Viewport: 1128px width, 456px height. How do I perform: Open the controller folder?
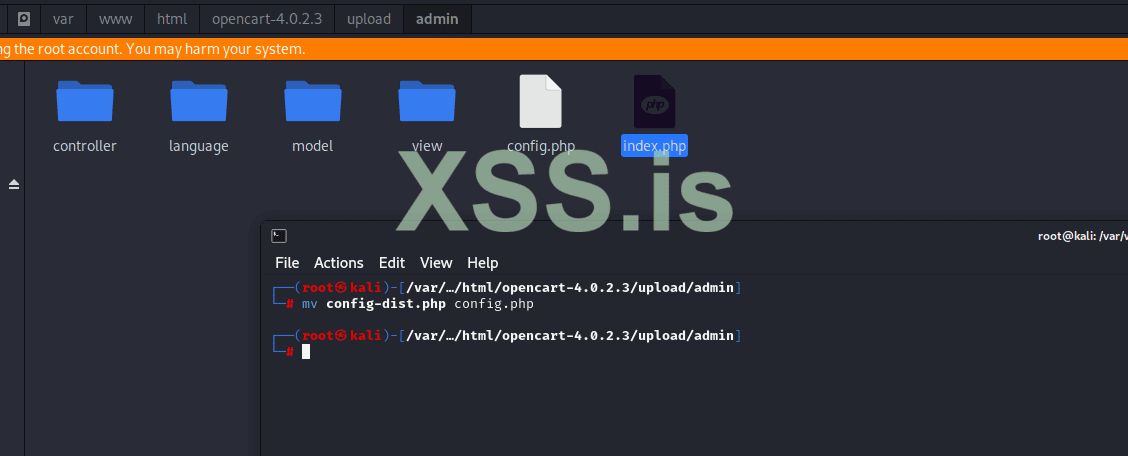click(x=85, y=101)
